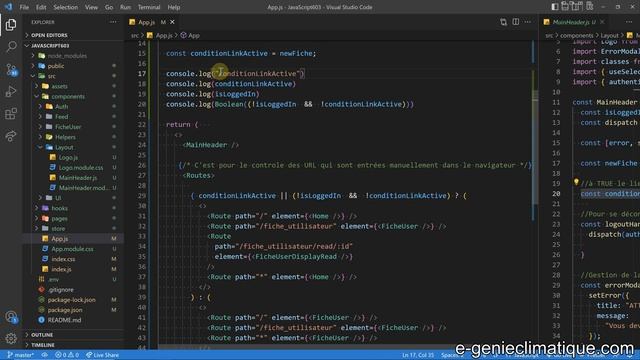Open the View menu
The image size is (640, 360).
91,7
